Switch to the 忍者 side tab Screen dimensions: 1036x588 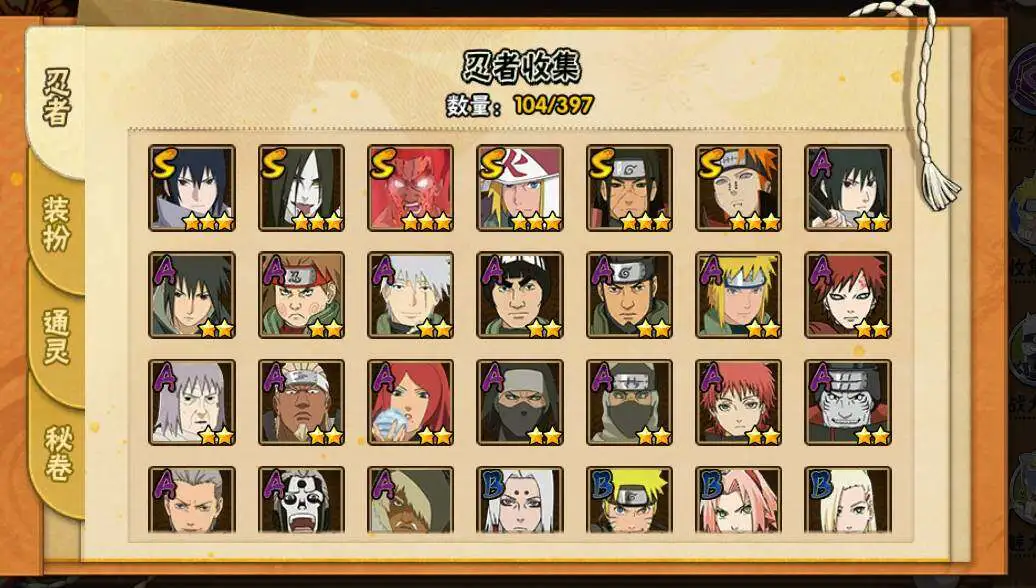click(x=57, y=99)
